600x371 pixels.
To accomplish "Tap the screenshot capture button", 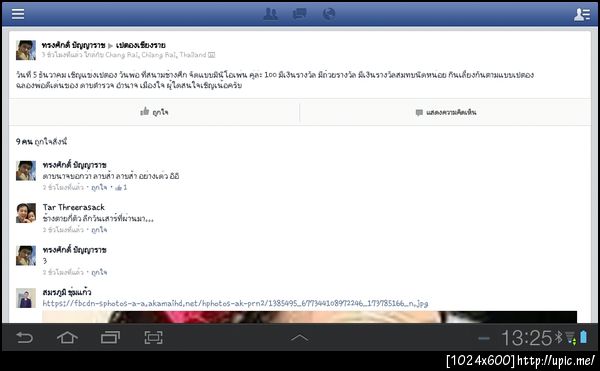I will (153, 338).
